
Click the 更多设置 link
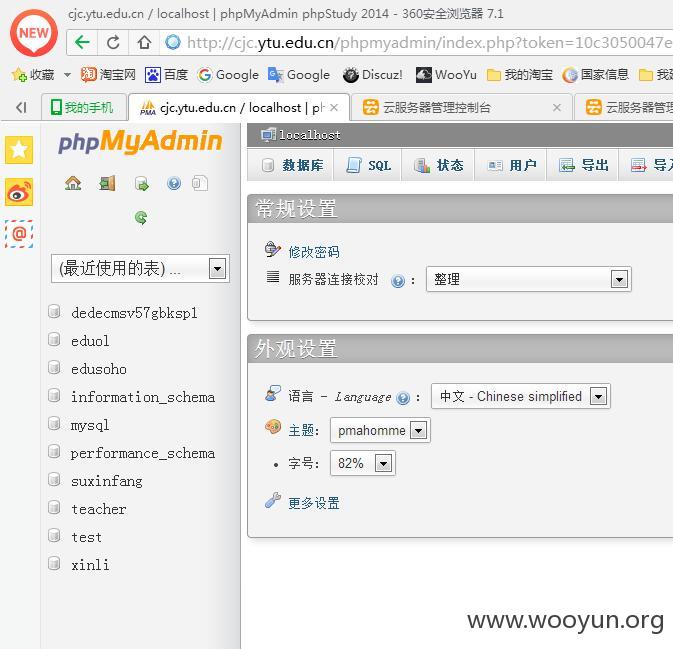(314, 503)
